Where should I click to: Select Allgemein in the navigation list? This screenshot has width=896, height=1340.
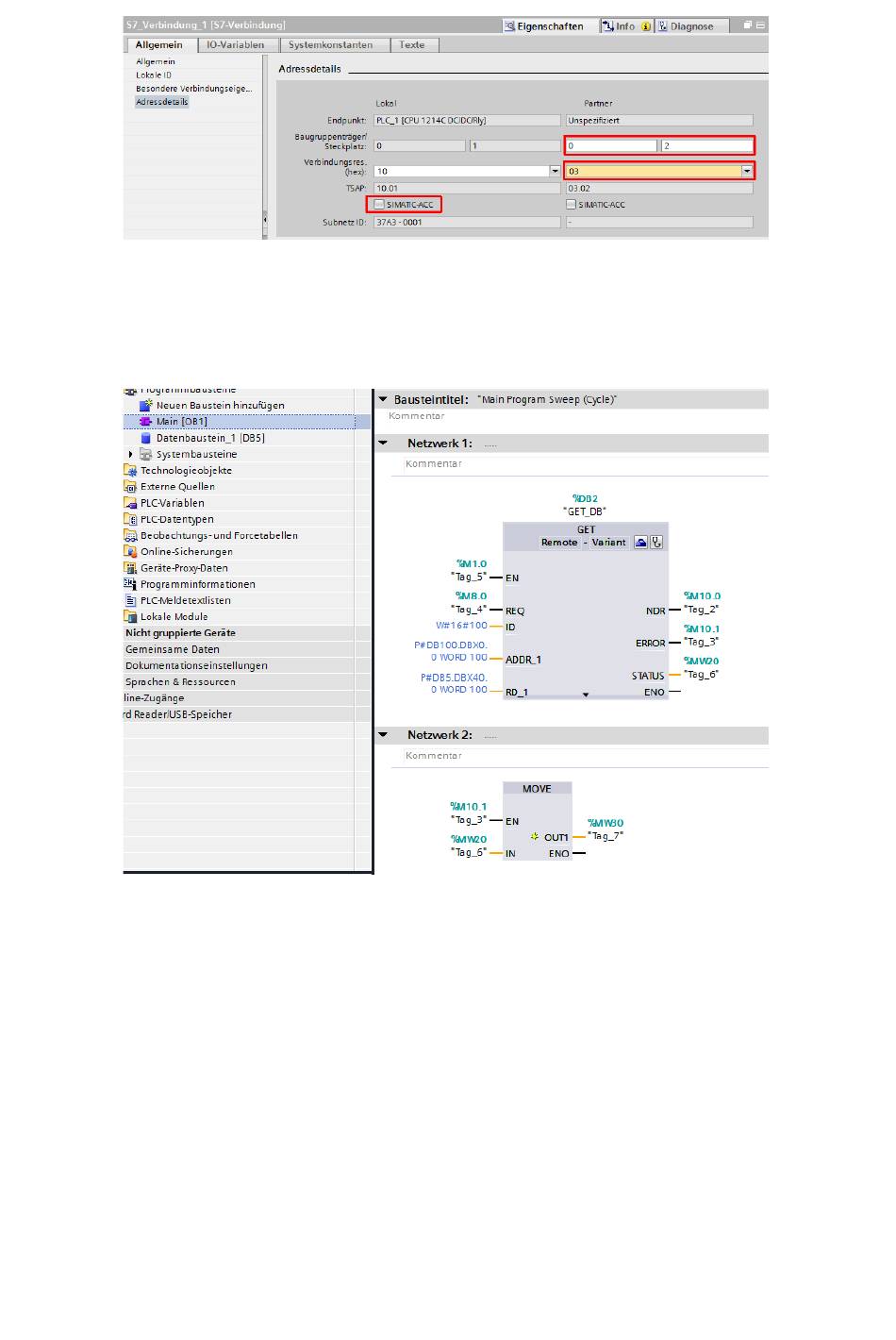point(156,61)
